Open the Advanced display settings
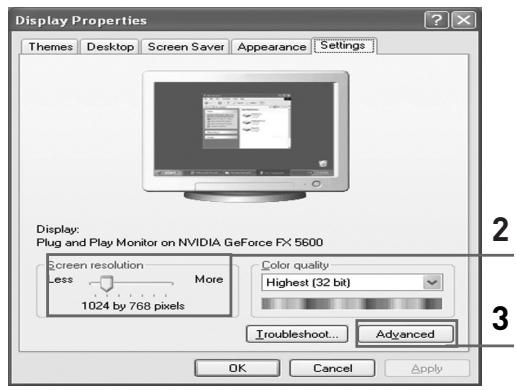 coord(405,334)
